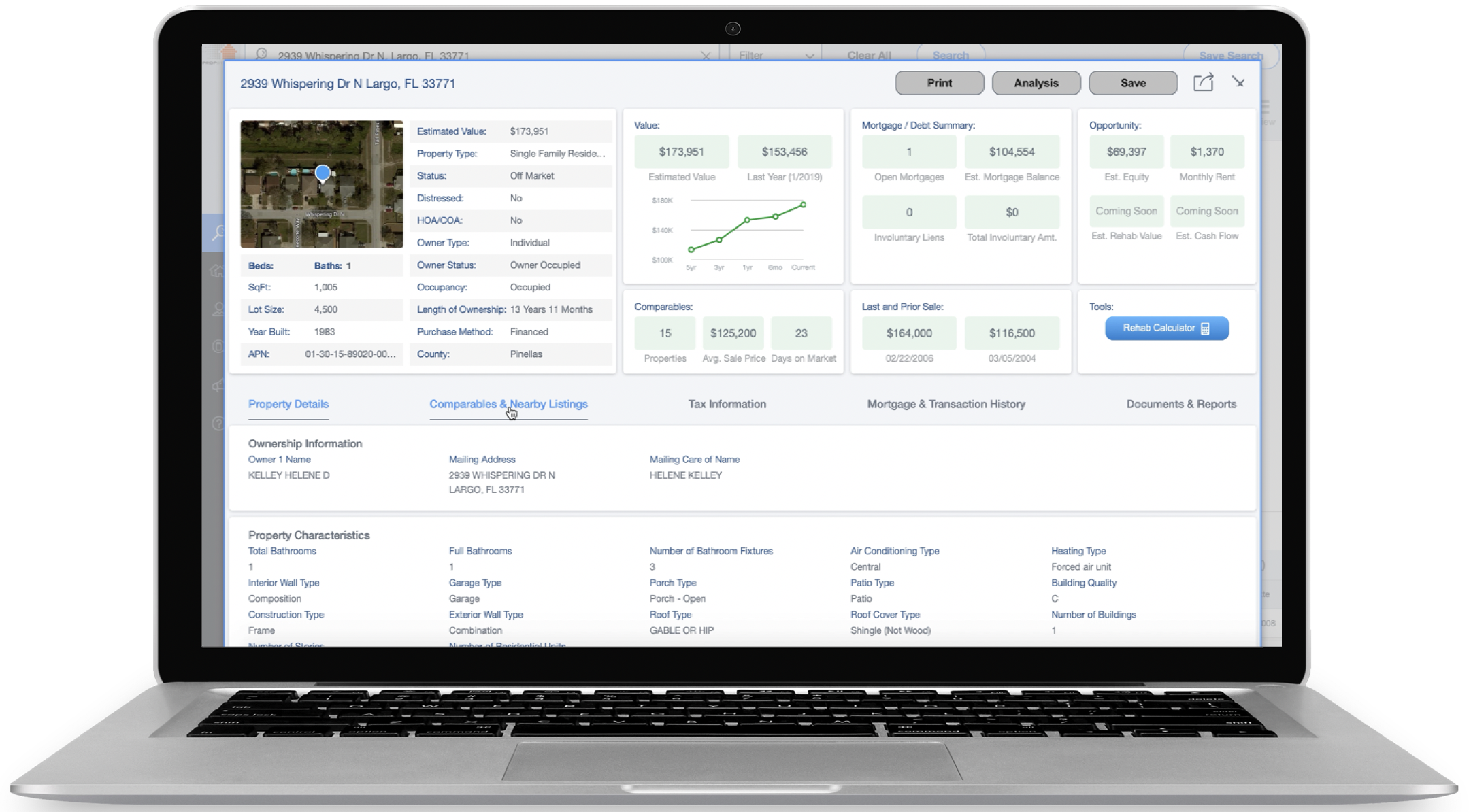The image size is (1471, 812).
Task: Open Mortgage & Transaction History tab
Action: click(946, 404)
